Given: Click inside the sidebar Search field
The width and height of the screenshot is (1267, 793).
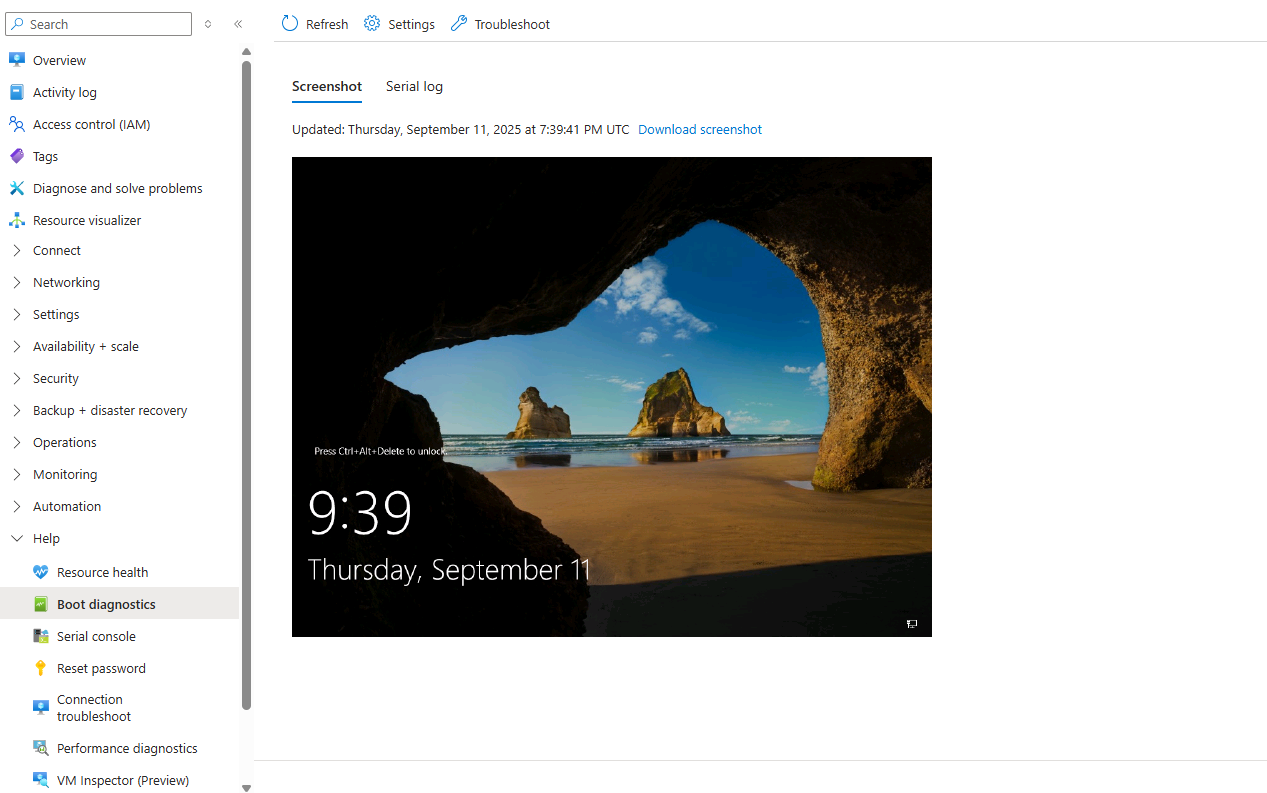Looking at the screenshot, I should [x=98, y=24].
